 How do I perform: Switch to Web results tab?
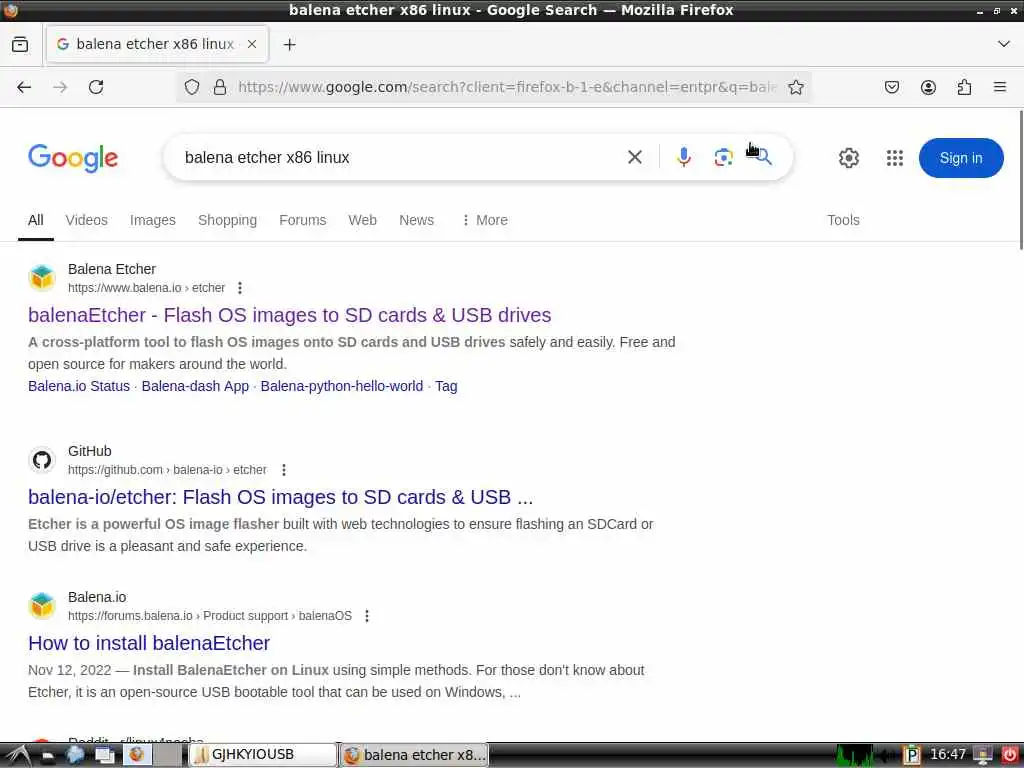[x=362, y=220]
